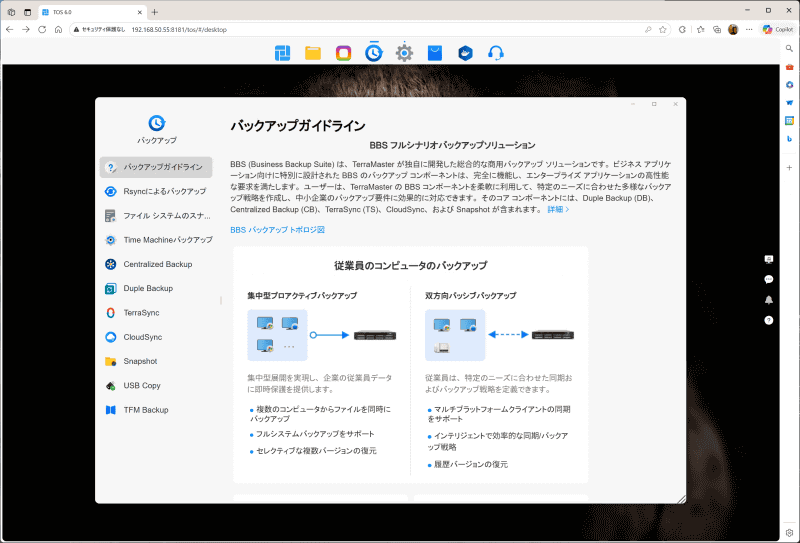The height and width of the screenshot is (543, 800).
Task: Click heading 従業員のコンピュータのバックアップ
Action: click(411, 265)
